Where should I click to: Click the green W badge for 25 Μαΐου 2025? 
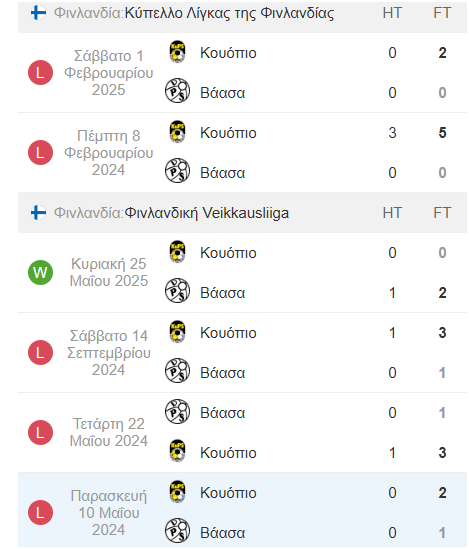40,272
